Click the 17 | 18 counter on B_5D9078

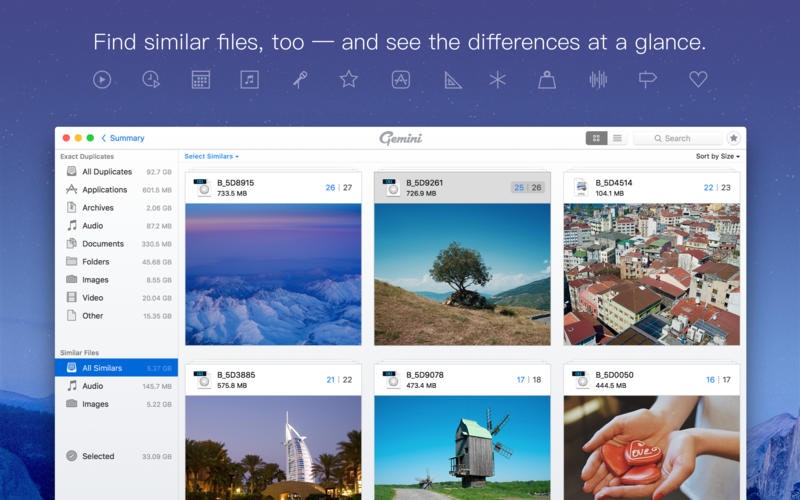(529, 380)
